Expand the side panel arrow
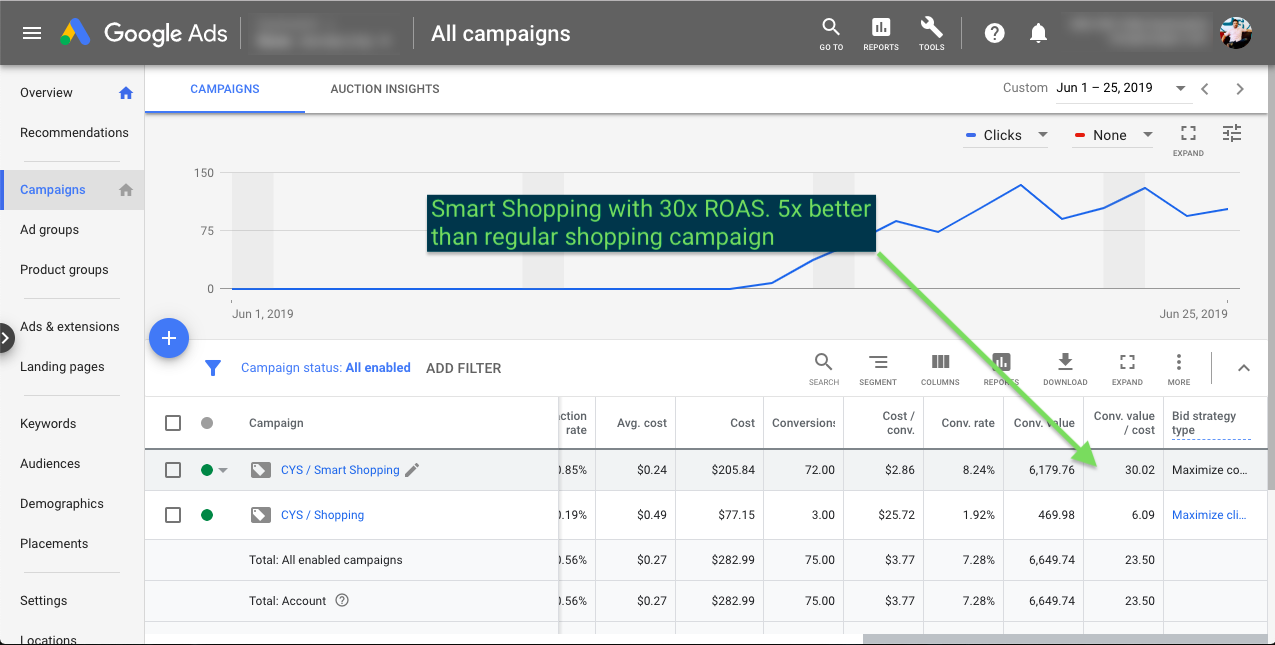 (x=6, y=339)
